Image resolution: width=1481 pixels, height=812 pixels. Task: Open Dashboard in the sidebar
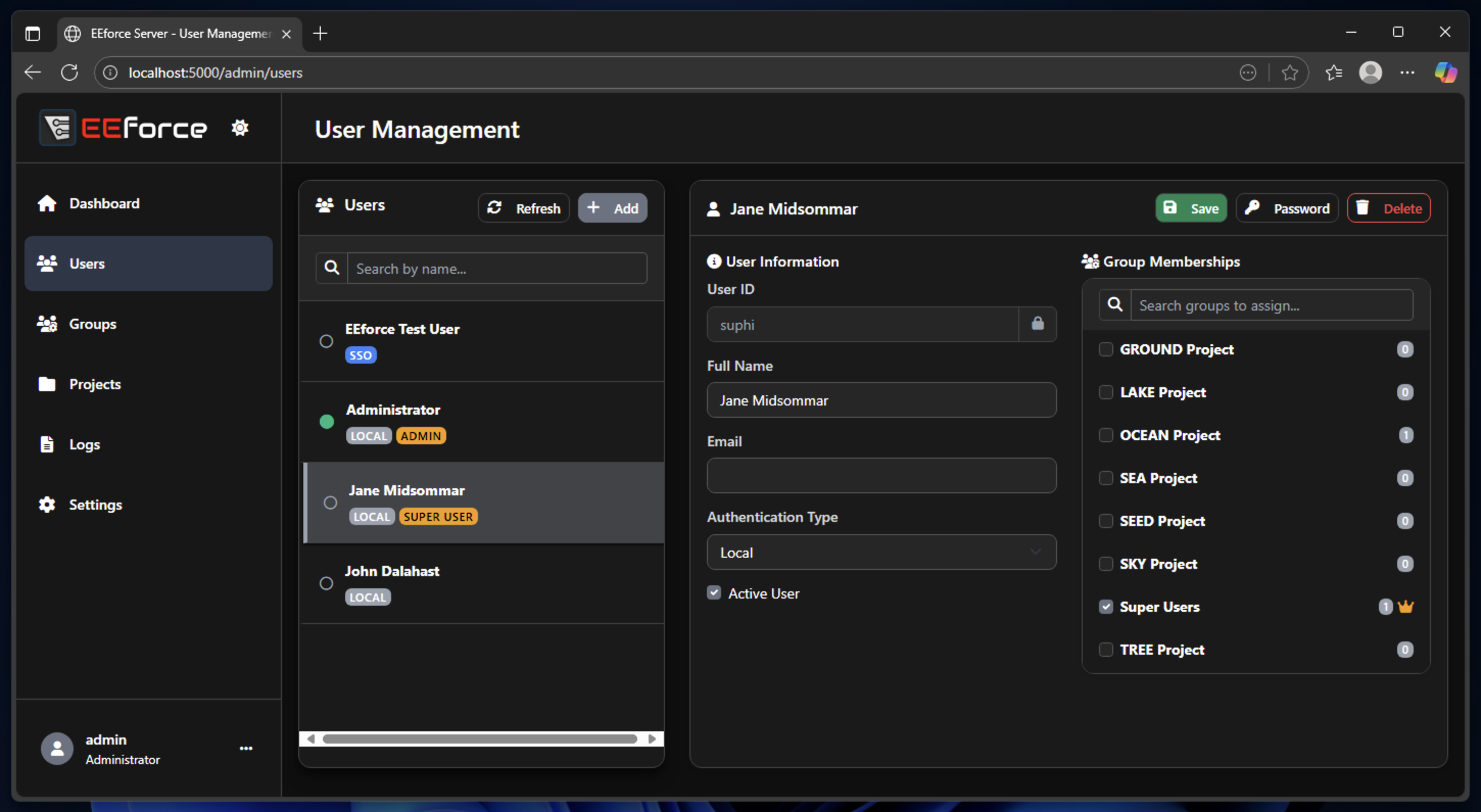click(x=148, y=204)
